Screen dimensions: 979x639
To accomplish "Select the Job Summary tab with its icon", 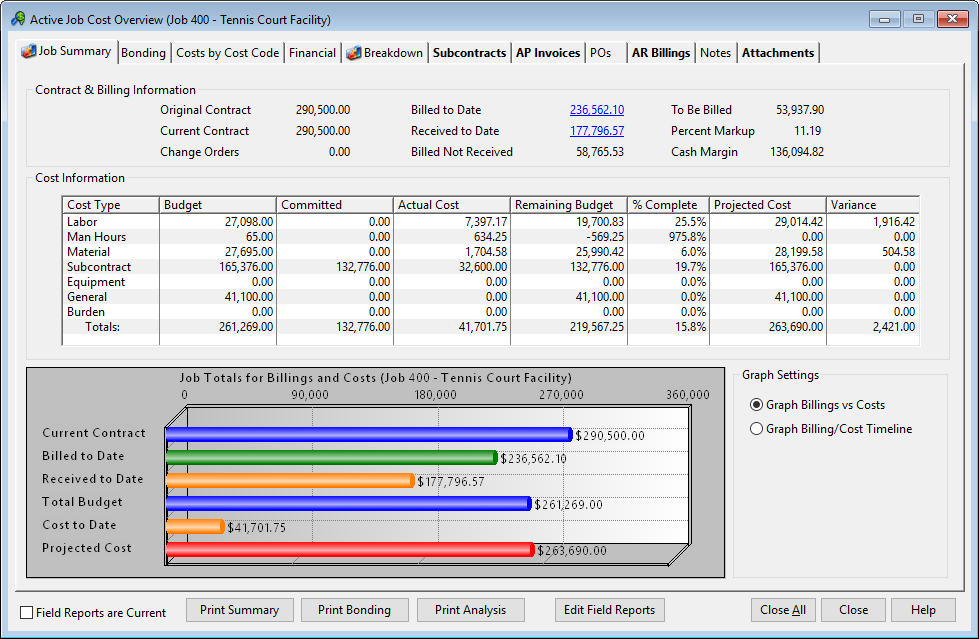I will (66, 52).
